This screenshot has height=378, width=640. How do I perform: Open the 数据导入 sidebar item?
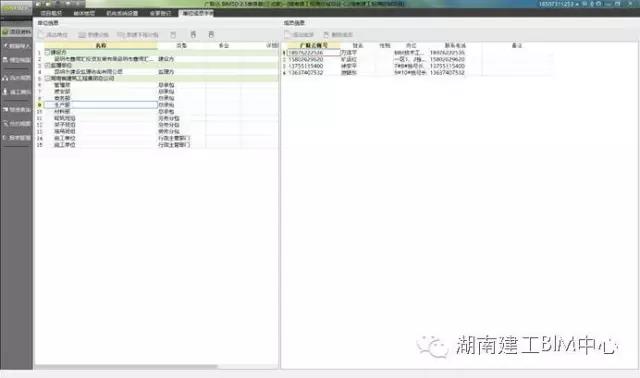(x=17, y=46)
